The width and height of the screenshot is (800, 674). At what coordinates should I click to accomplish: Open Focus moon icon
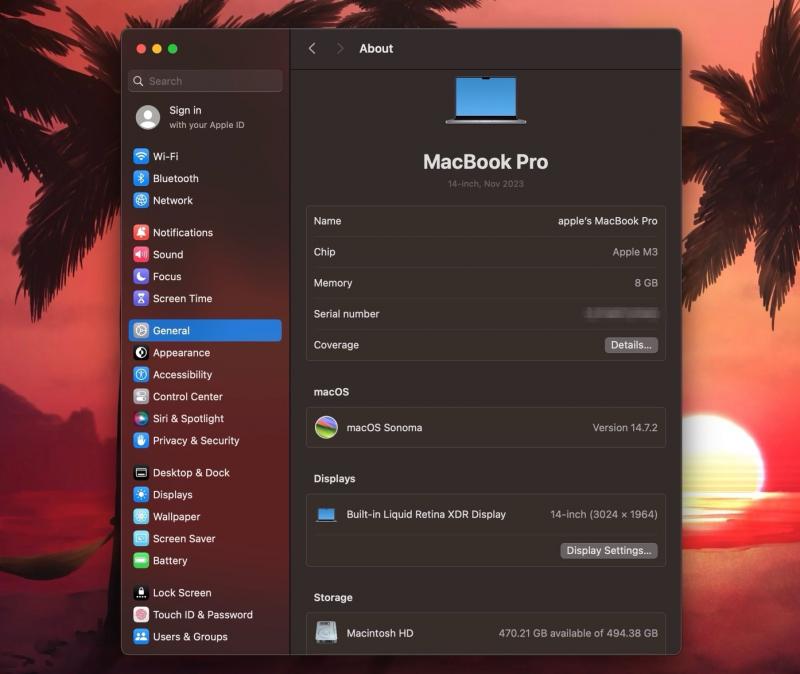click(141, 276)
